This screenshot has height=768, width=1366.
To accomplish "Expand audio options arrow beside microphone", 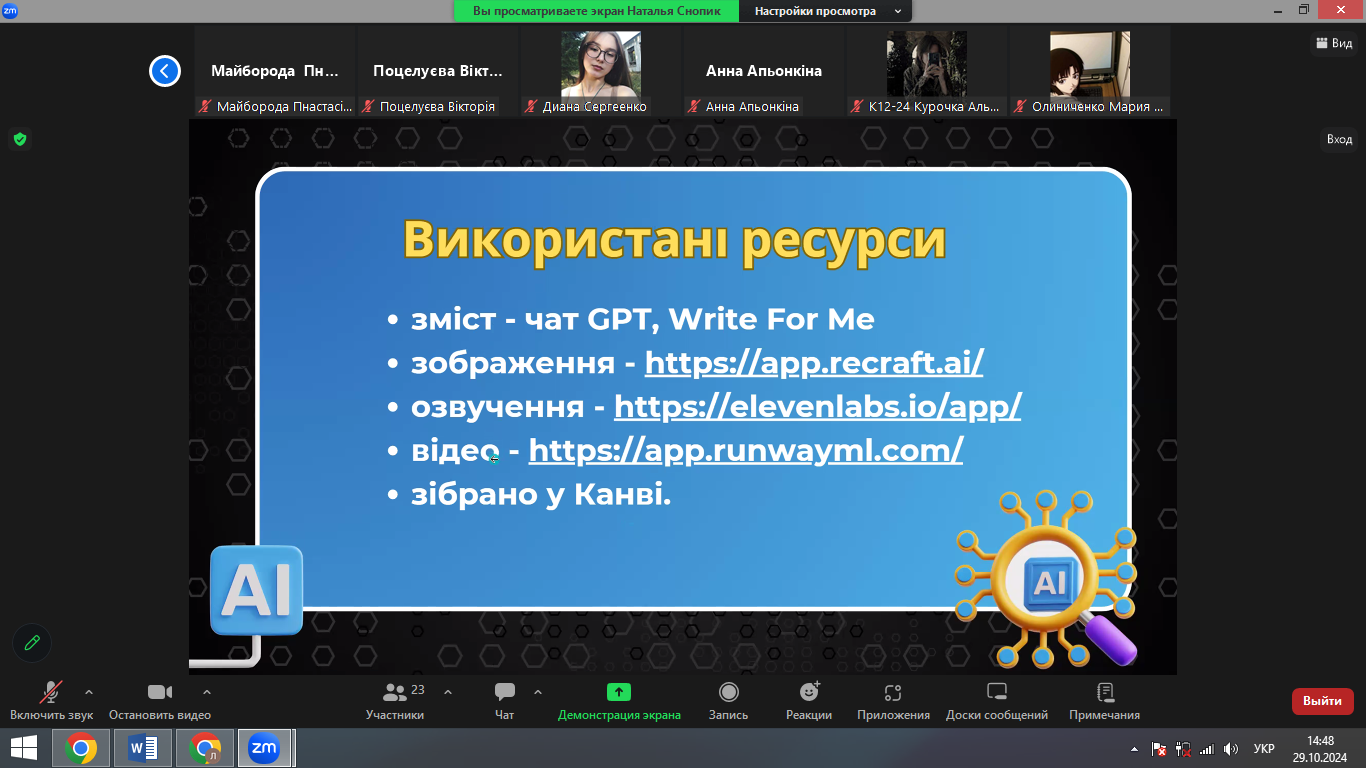I will pyautogui.click(x=89, y=692).
